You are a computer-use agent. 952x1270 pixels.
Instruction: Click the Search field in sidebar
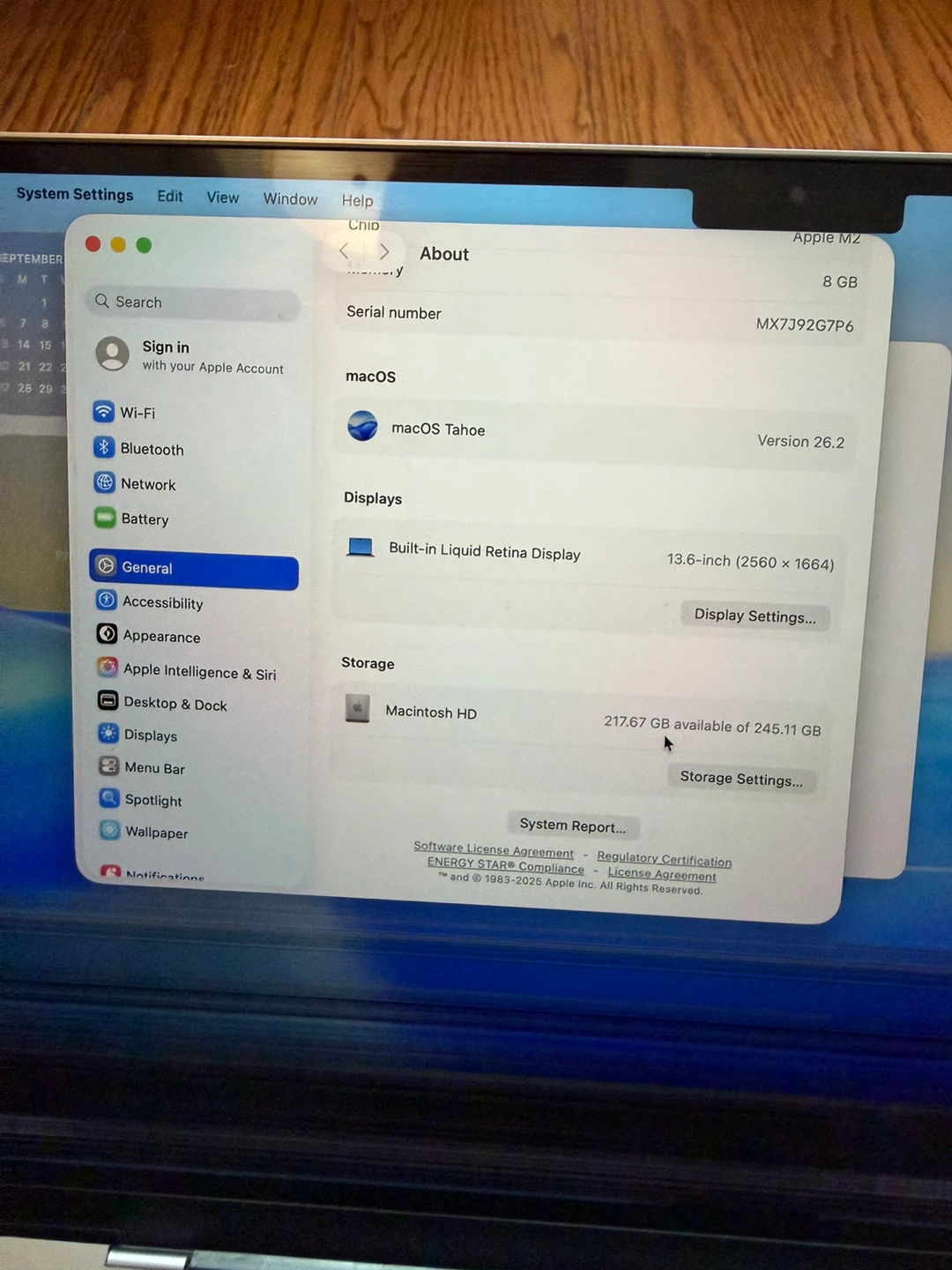193,303
